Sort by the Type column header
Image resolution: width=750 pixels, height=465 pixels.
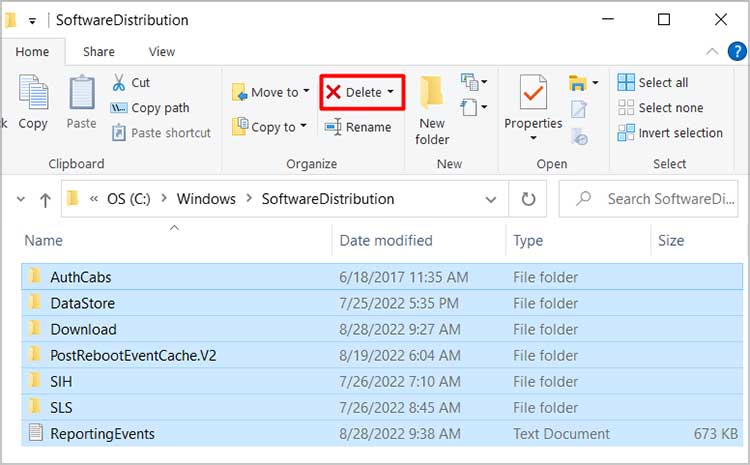click(x=579, y=240)
